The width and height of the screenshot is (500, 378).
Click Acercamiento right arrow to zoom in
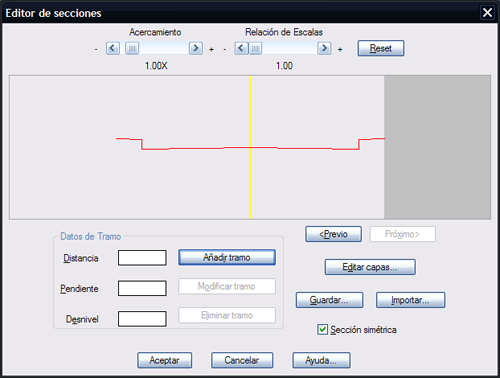click(196, 49)
